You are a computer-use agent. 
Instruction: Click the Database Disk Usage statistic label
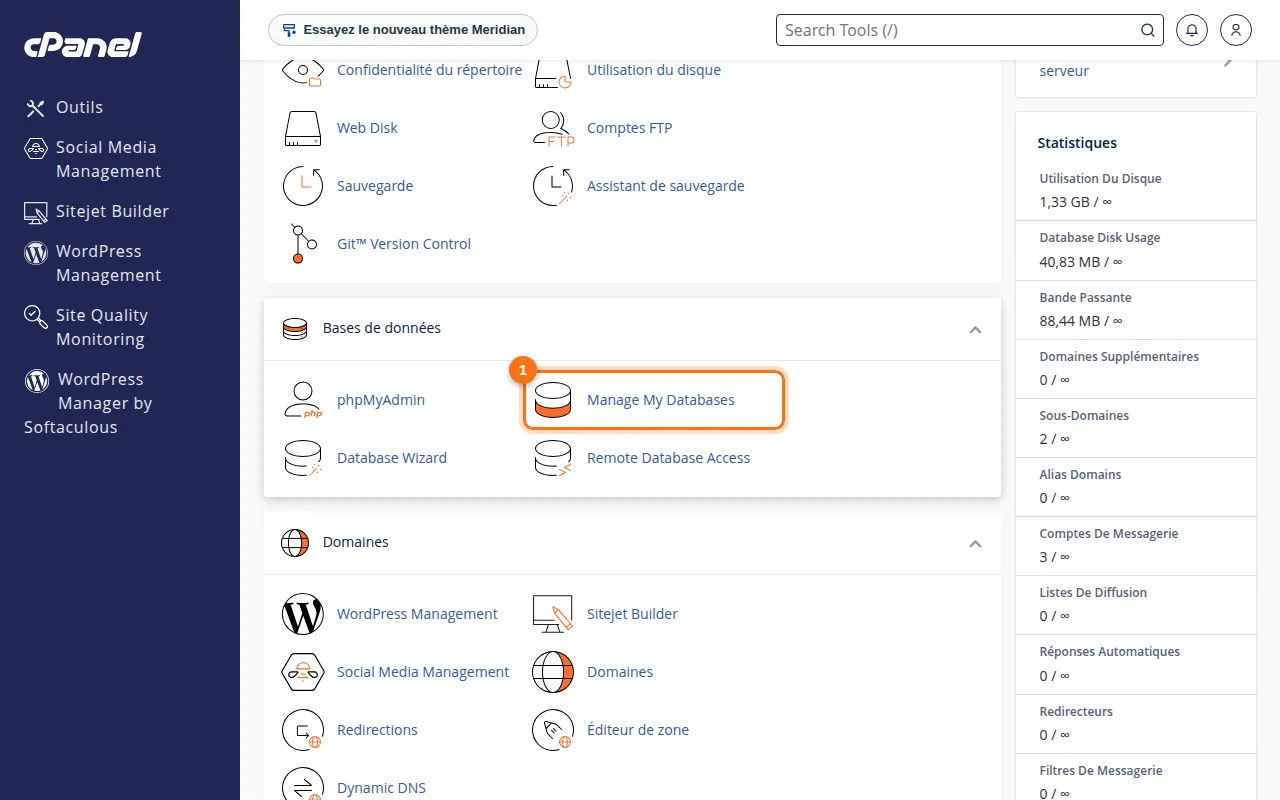pyautogui.click(x=1100, y=238)
